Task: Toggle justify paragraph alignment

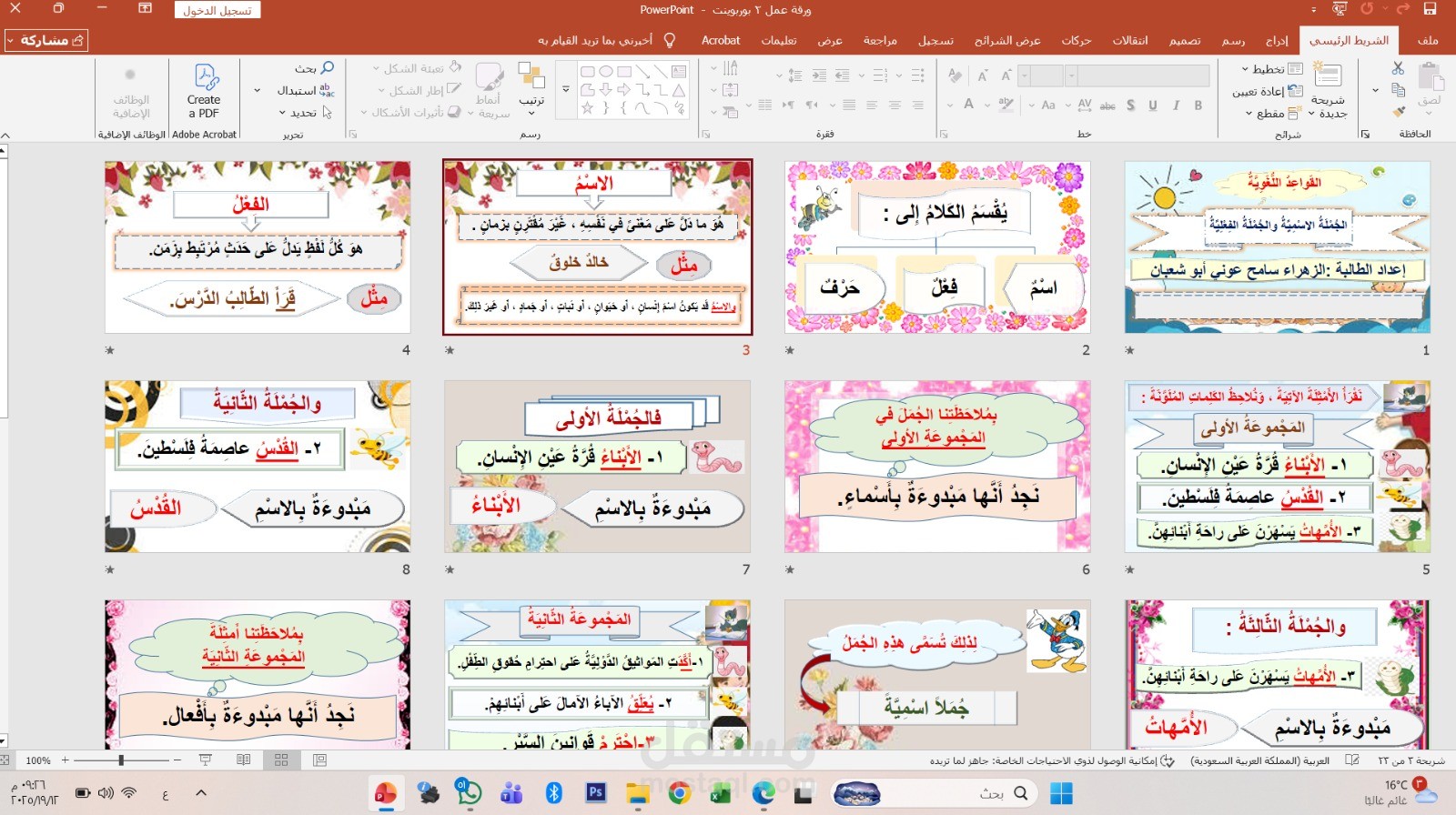Action: pos(848,105)
